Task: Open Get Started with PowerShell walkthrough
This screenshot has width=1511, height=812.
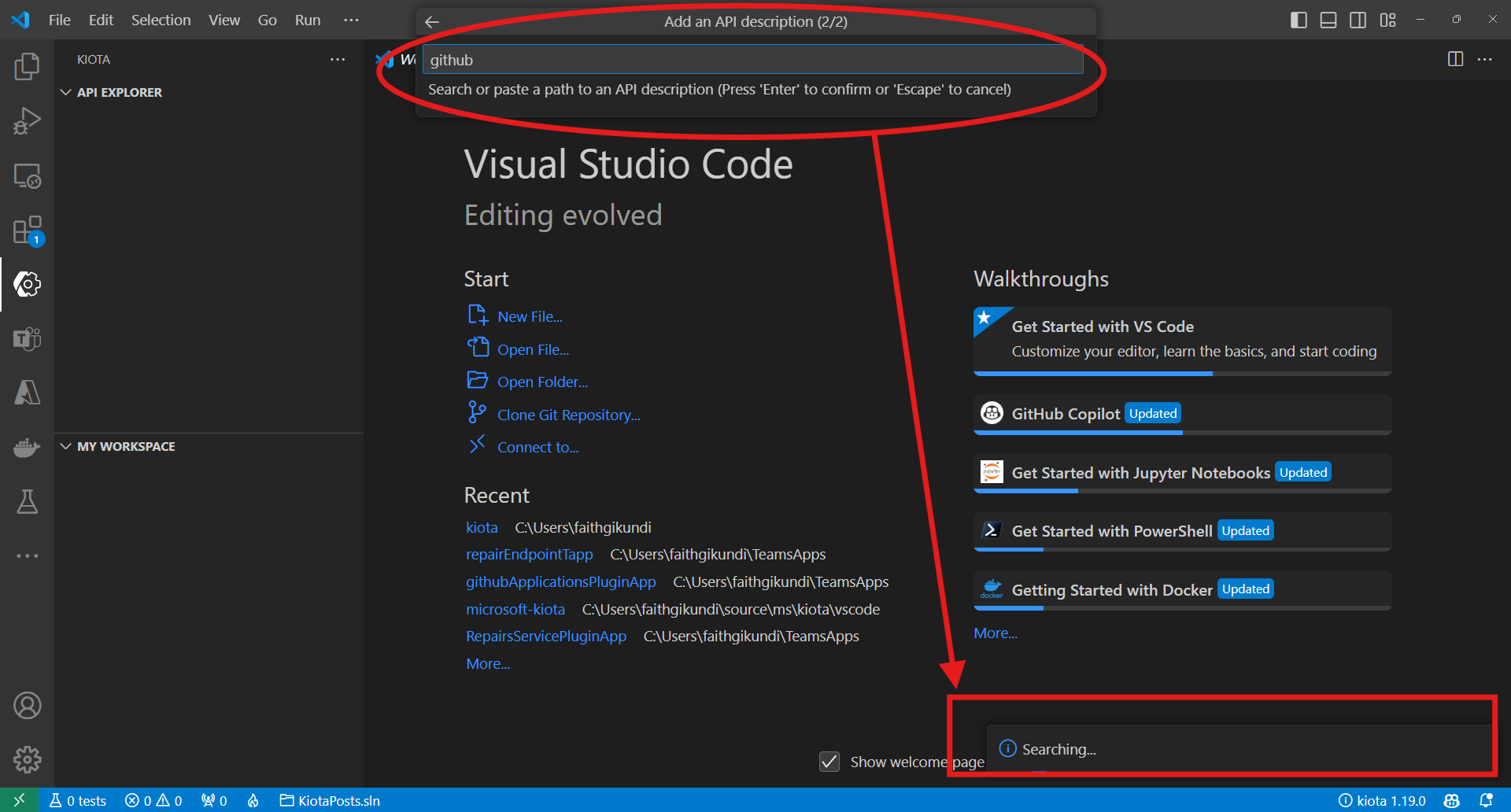Action: coord(1183,531)
